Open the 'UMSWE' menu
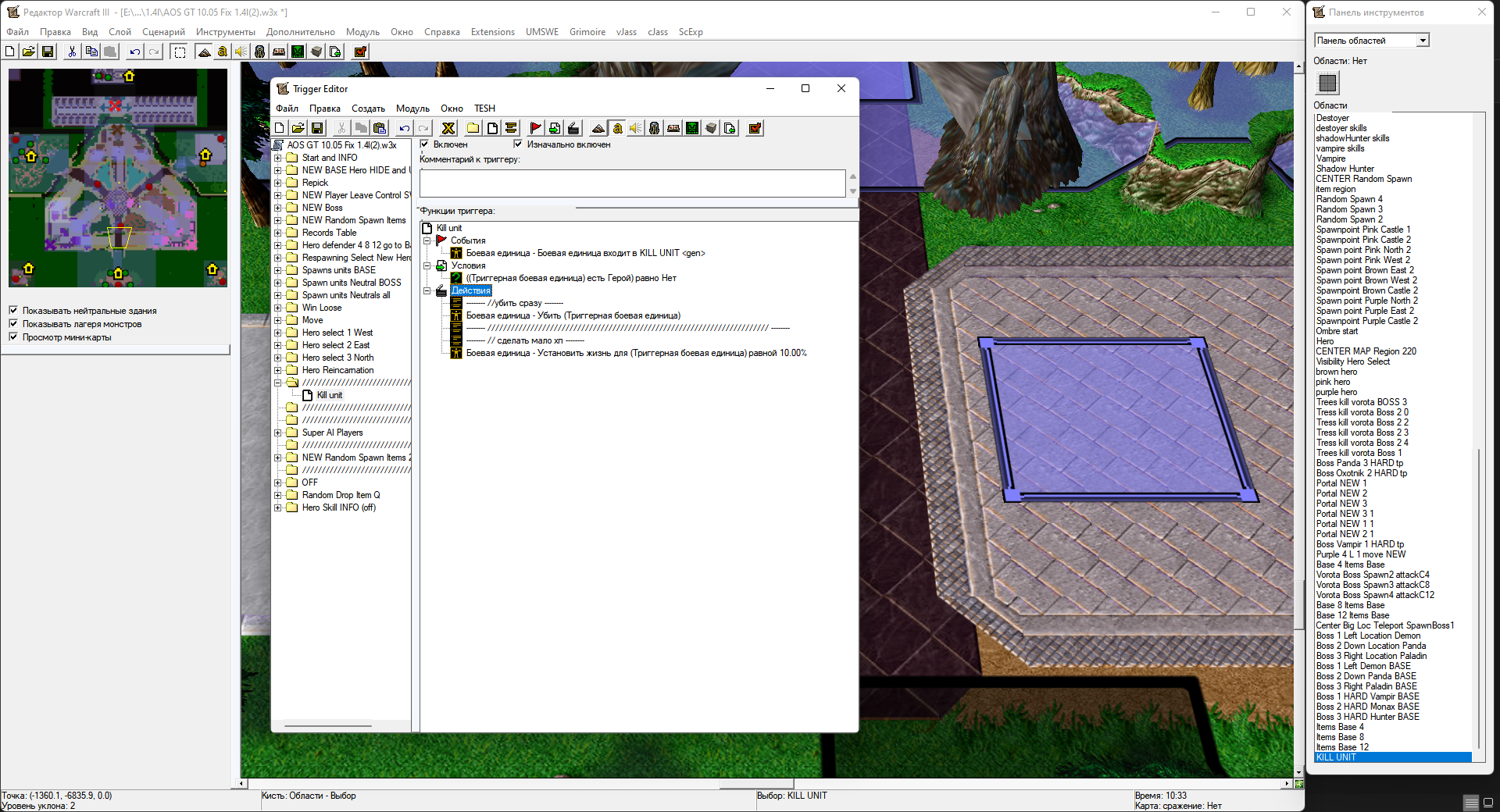Viewport: 1500px width, 812px height. click(542, 32)
